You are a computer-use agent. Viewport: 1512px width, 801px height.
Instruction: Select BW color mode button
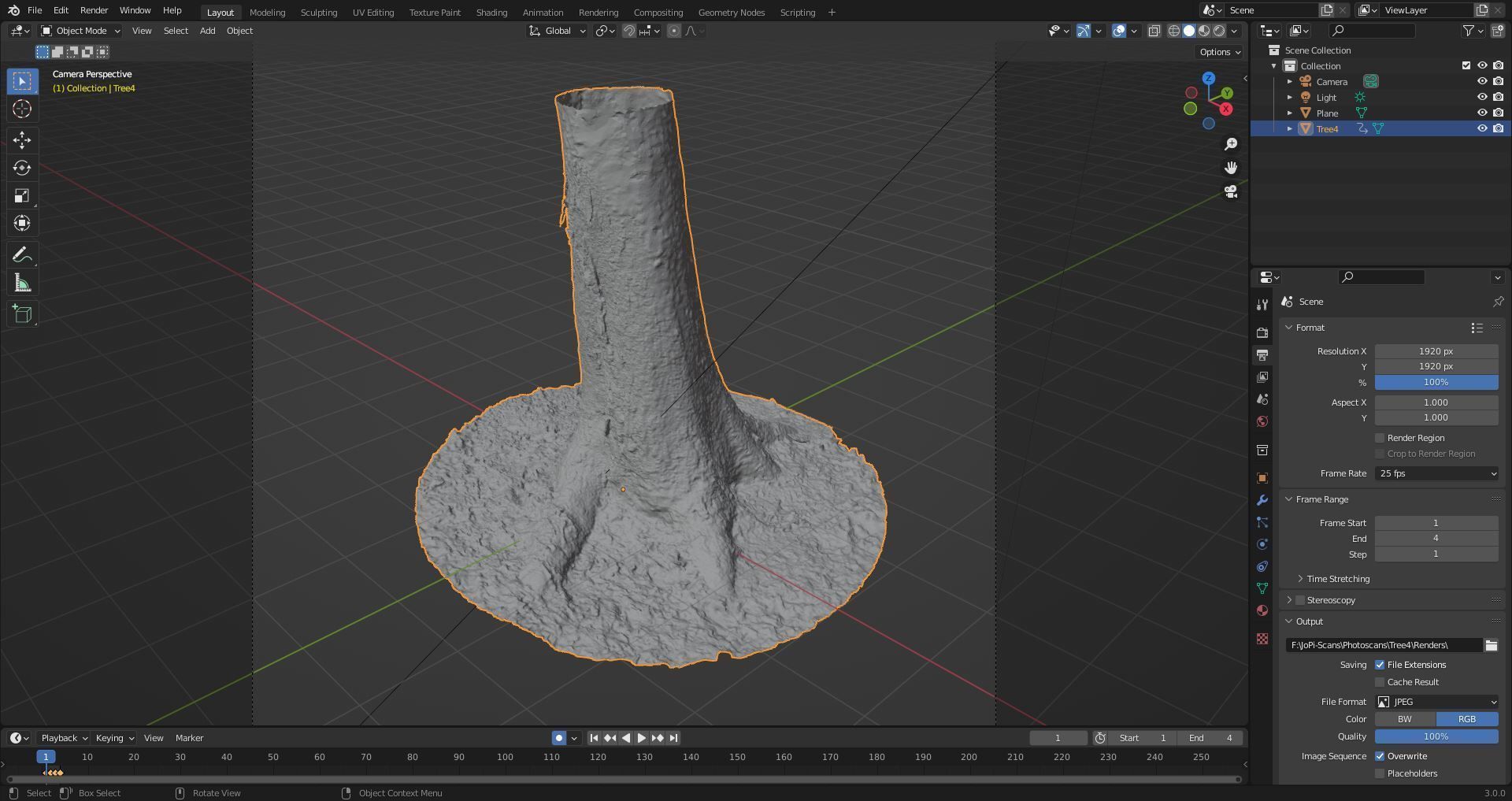coord(1405,719)
